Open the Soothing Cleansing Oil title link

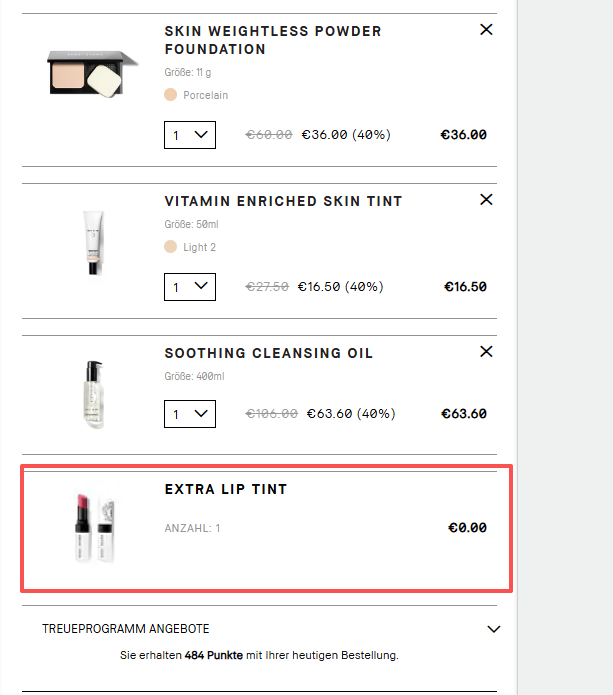269,353
